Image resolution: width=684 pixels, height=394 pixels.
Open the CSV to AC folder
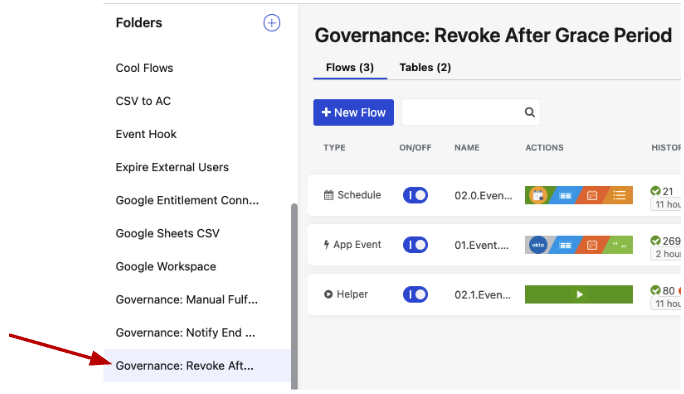(143, 101)
